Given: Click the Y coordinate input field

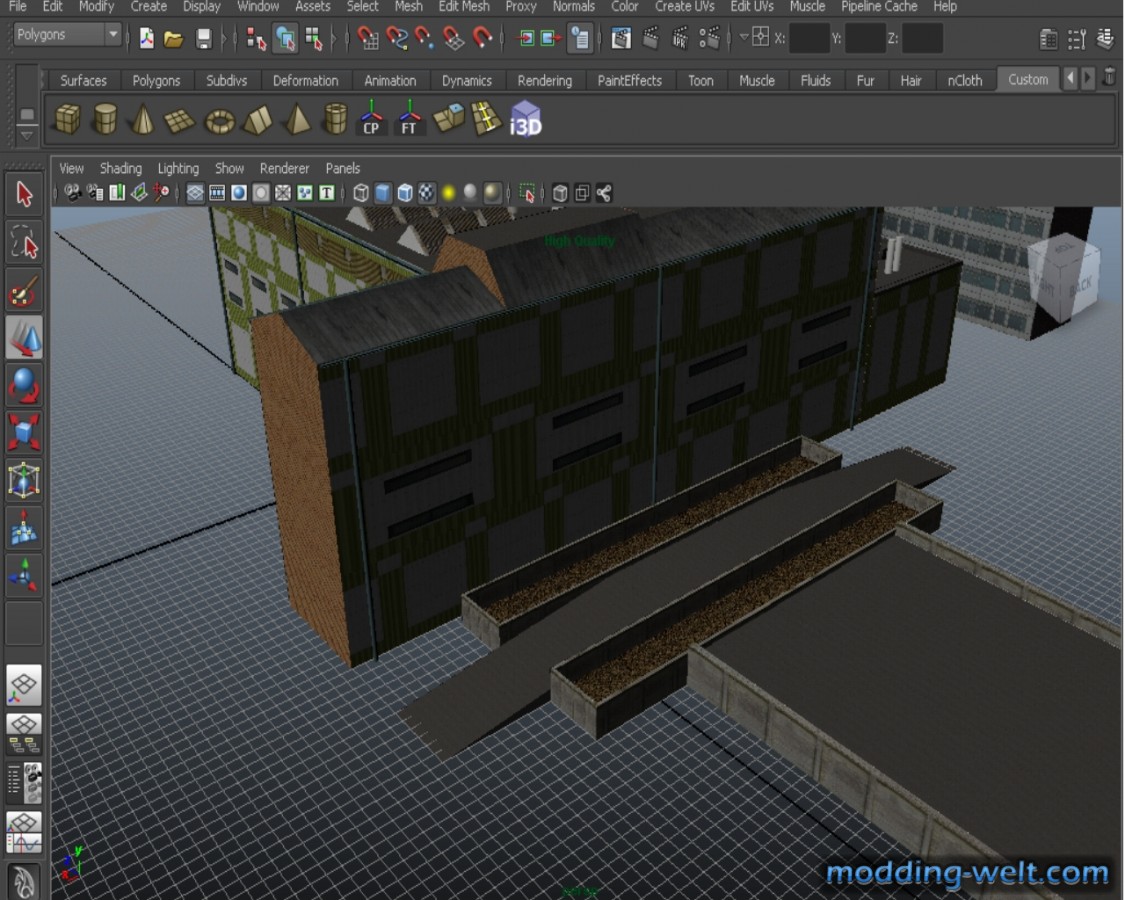Looking at the screenshot, I should coord(865,38).
